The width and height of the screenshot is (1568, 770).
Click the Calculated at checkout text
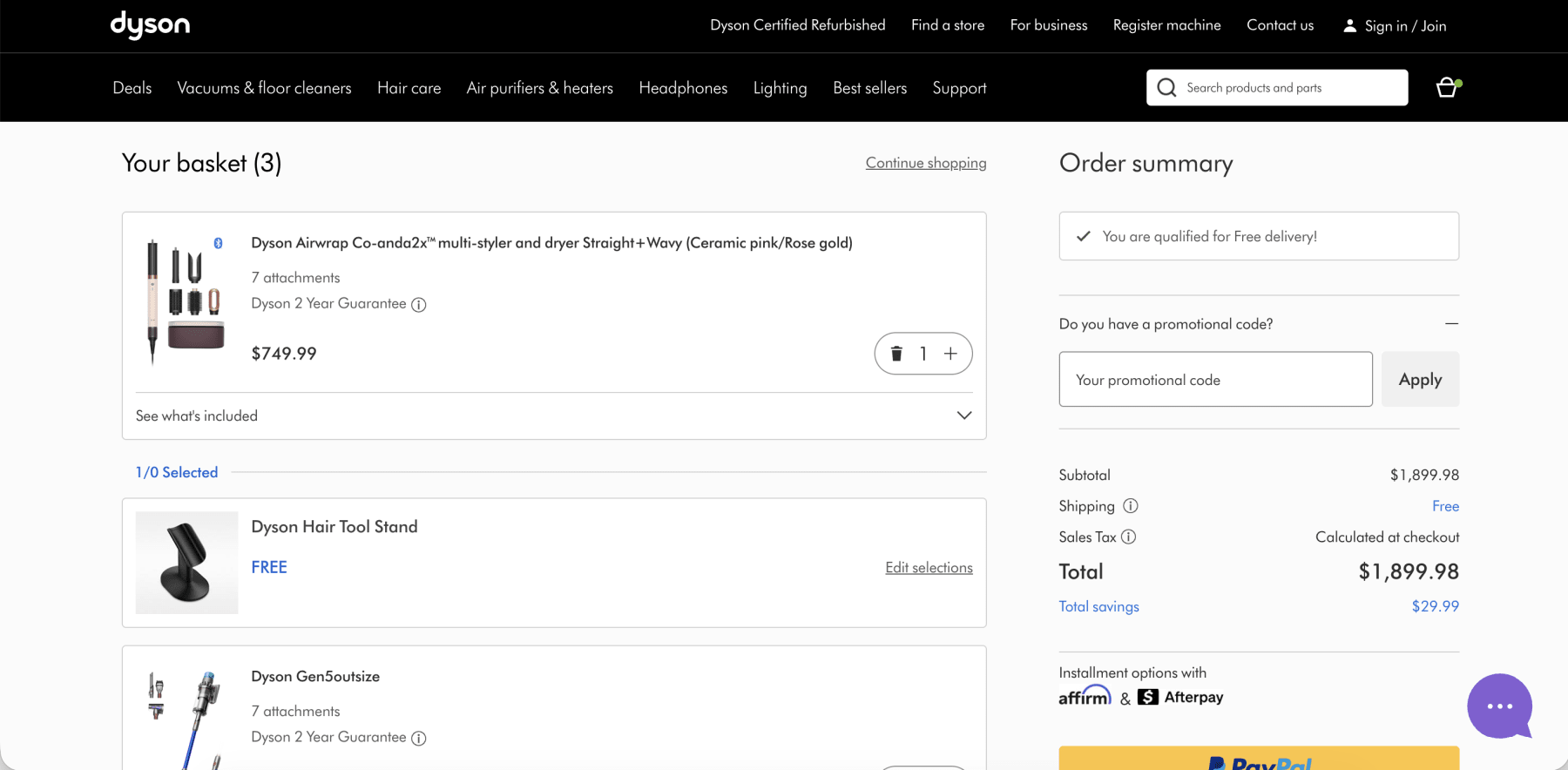coord(1387,537)
